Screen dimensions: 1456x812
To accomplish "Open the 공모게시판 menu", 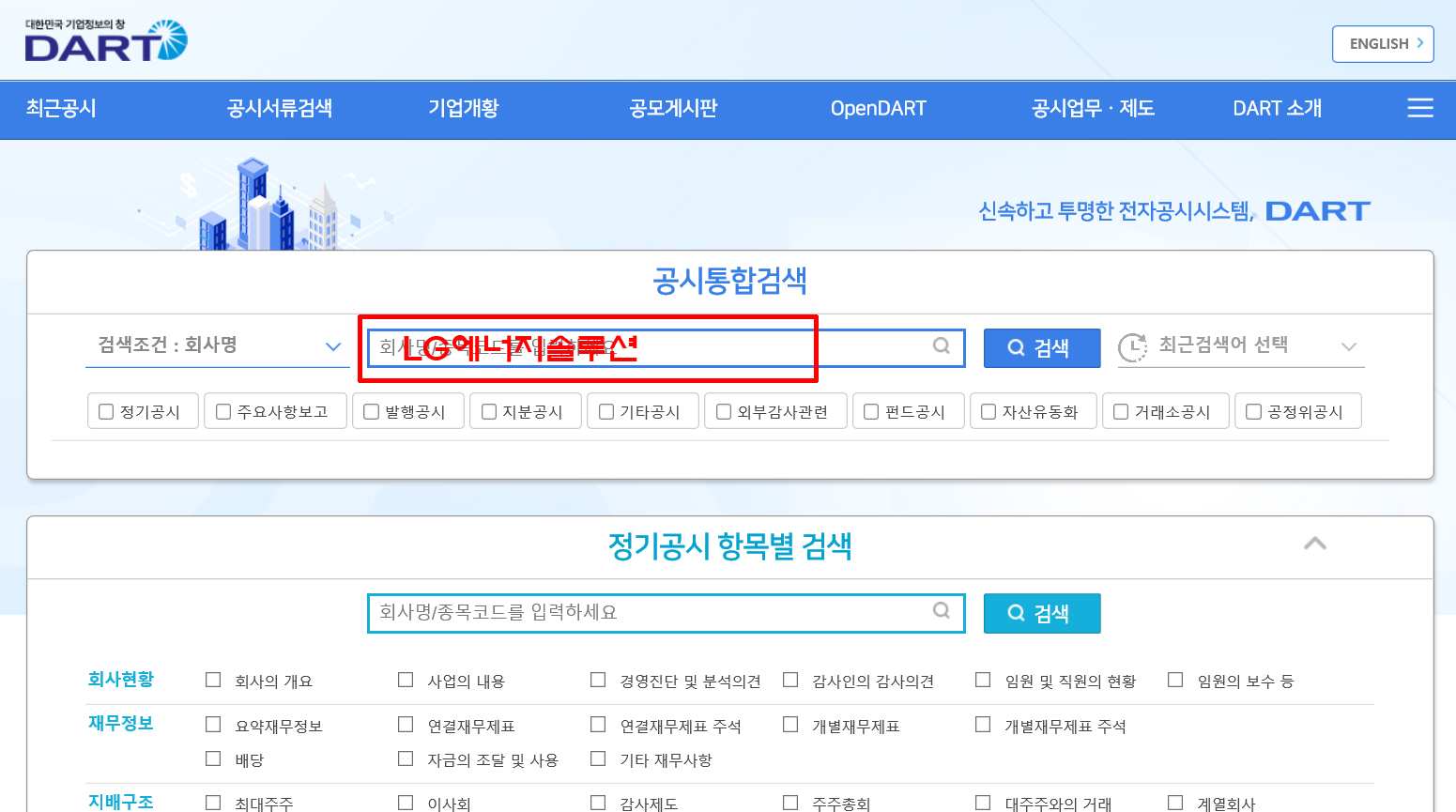I will click(x=673, y=108).
